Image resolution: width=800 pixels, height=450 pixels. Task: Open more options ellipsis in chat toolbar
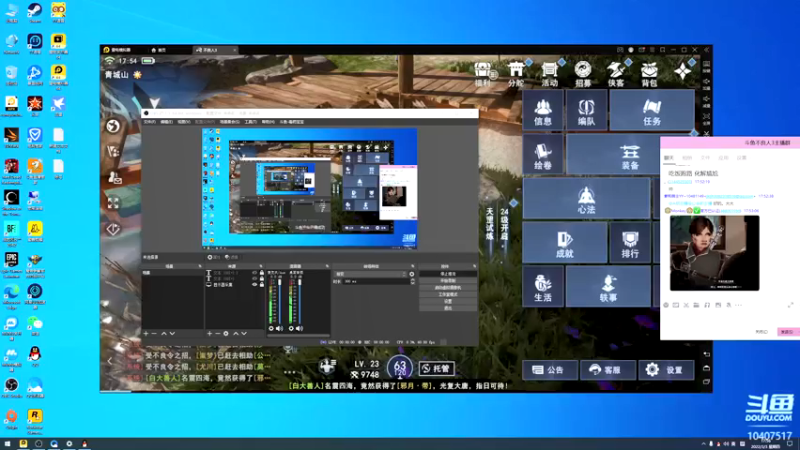tap(738, 305)
